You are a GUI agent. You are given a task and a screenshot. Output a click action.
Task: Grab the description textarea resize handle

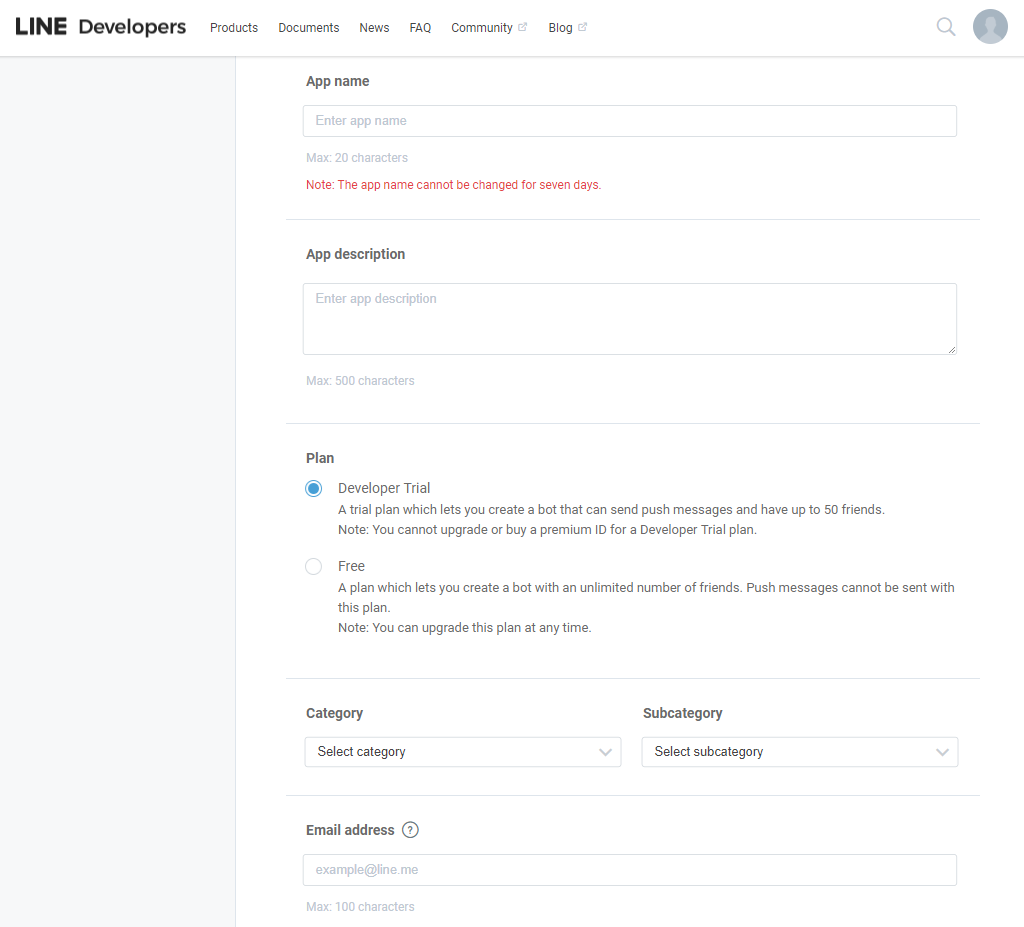pos(952,350)
